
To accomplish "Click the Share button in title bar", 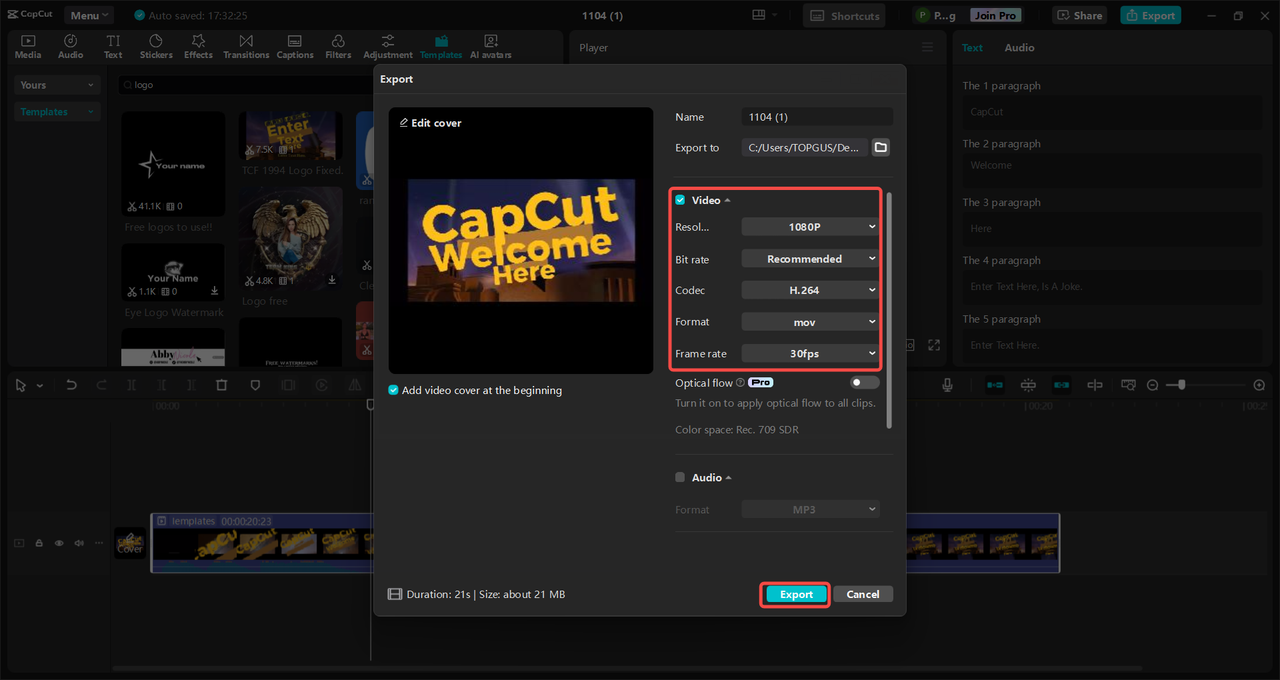I will [x=1078, y=15].
